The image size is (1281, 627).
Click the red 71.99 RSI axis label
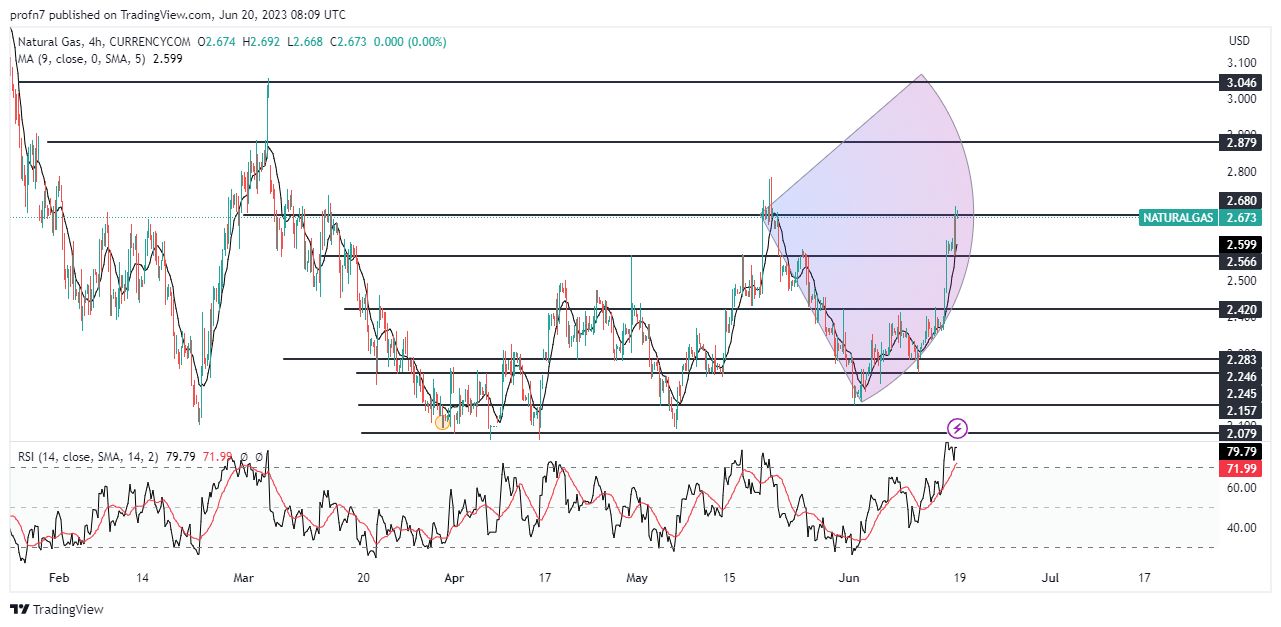[x=1241, y=468]
